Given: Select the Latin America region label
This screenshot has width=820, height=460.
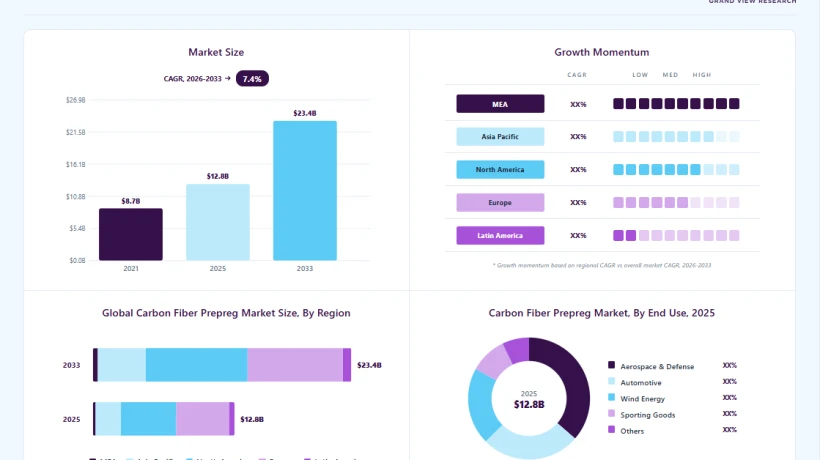Looking at the screenshot, I should (x=500, y=235).
